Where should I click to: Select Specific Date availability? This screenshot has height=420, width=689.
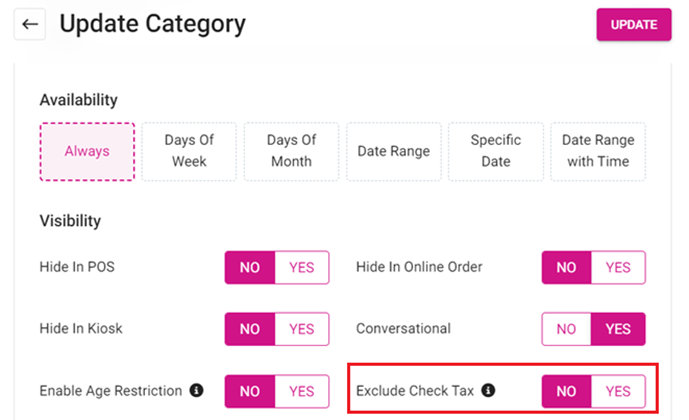(496, 152)
